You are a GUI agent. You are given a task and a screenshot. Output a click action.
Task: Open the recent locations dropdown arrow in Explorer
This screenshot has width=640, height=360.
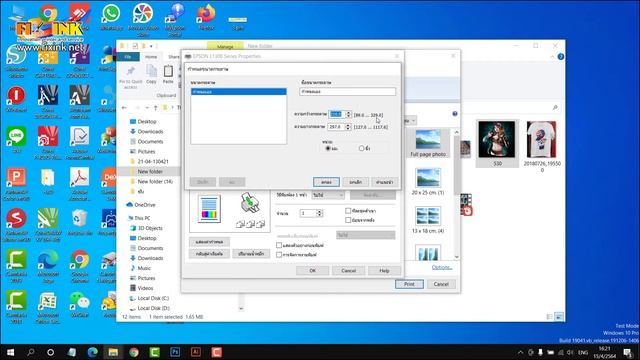point(147,108)
